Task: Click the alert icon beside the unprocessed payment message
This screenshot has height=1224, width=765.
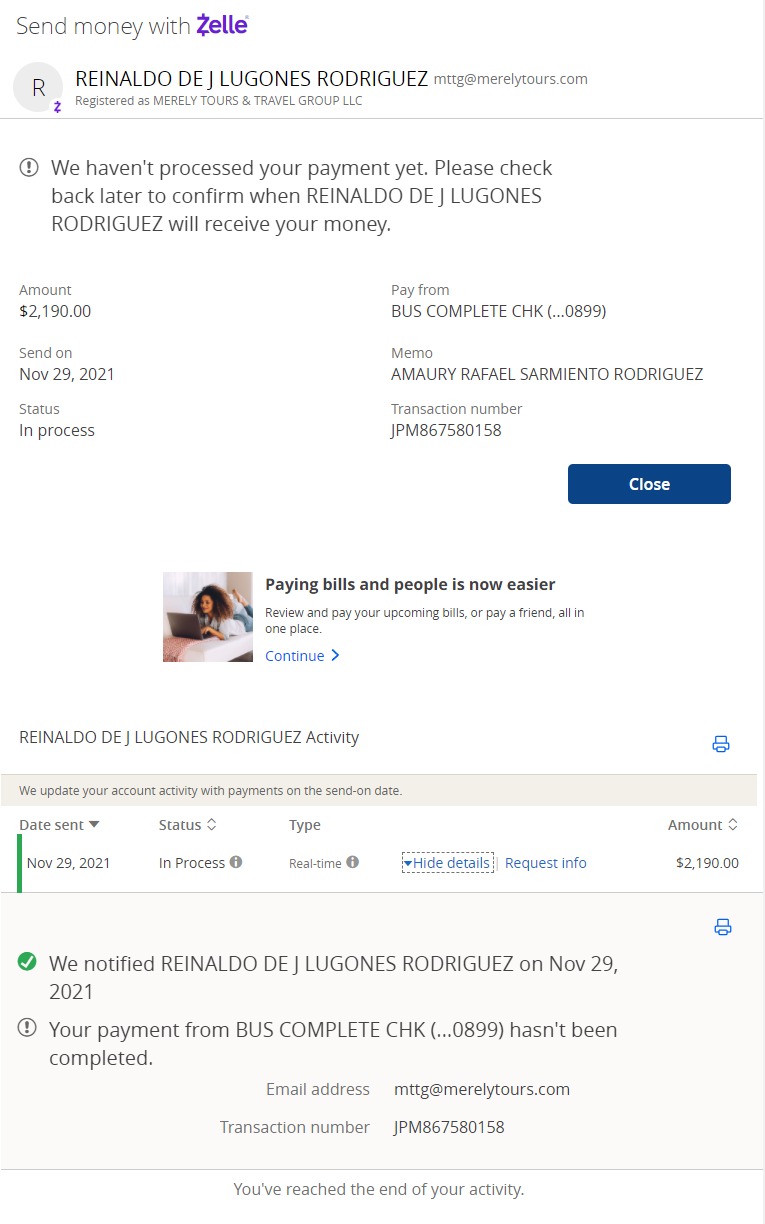Action: click(29, 168)
